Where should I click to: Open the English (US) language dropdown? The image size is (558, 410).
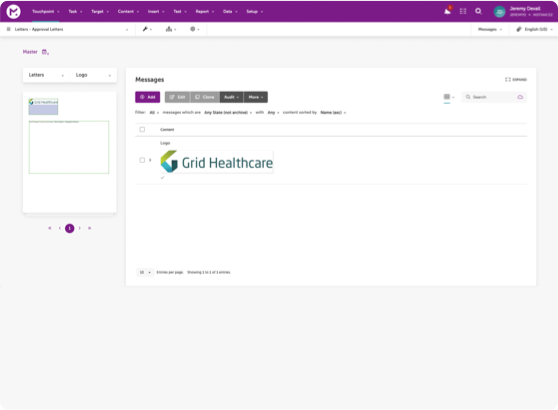coord(538,29)
